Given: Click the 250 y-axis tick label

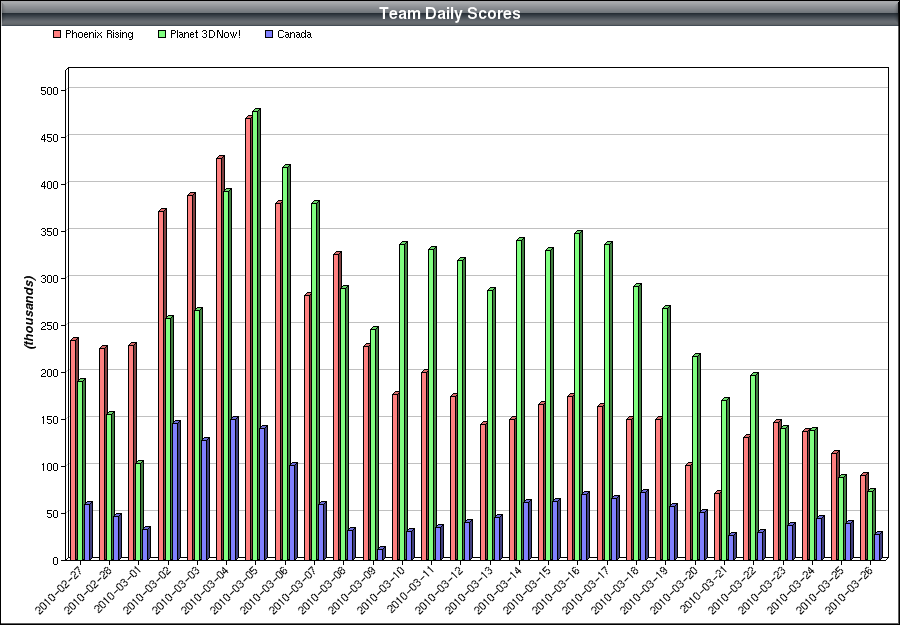Looking at the screenshot, I should [49, 325].
